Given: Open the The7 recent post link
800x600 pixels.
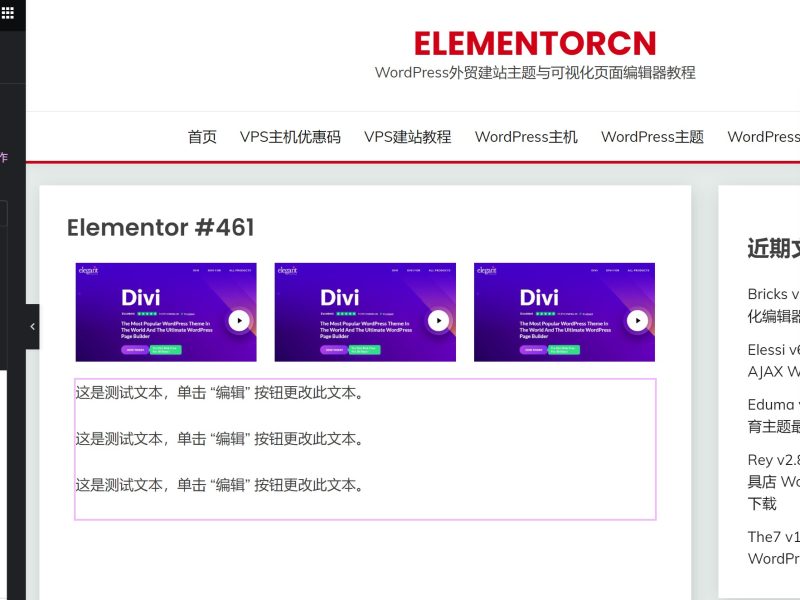Looking at the screenshot, I should (773, 547).
